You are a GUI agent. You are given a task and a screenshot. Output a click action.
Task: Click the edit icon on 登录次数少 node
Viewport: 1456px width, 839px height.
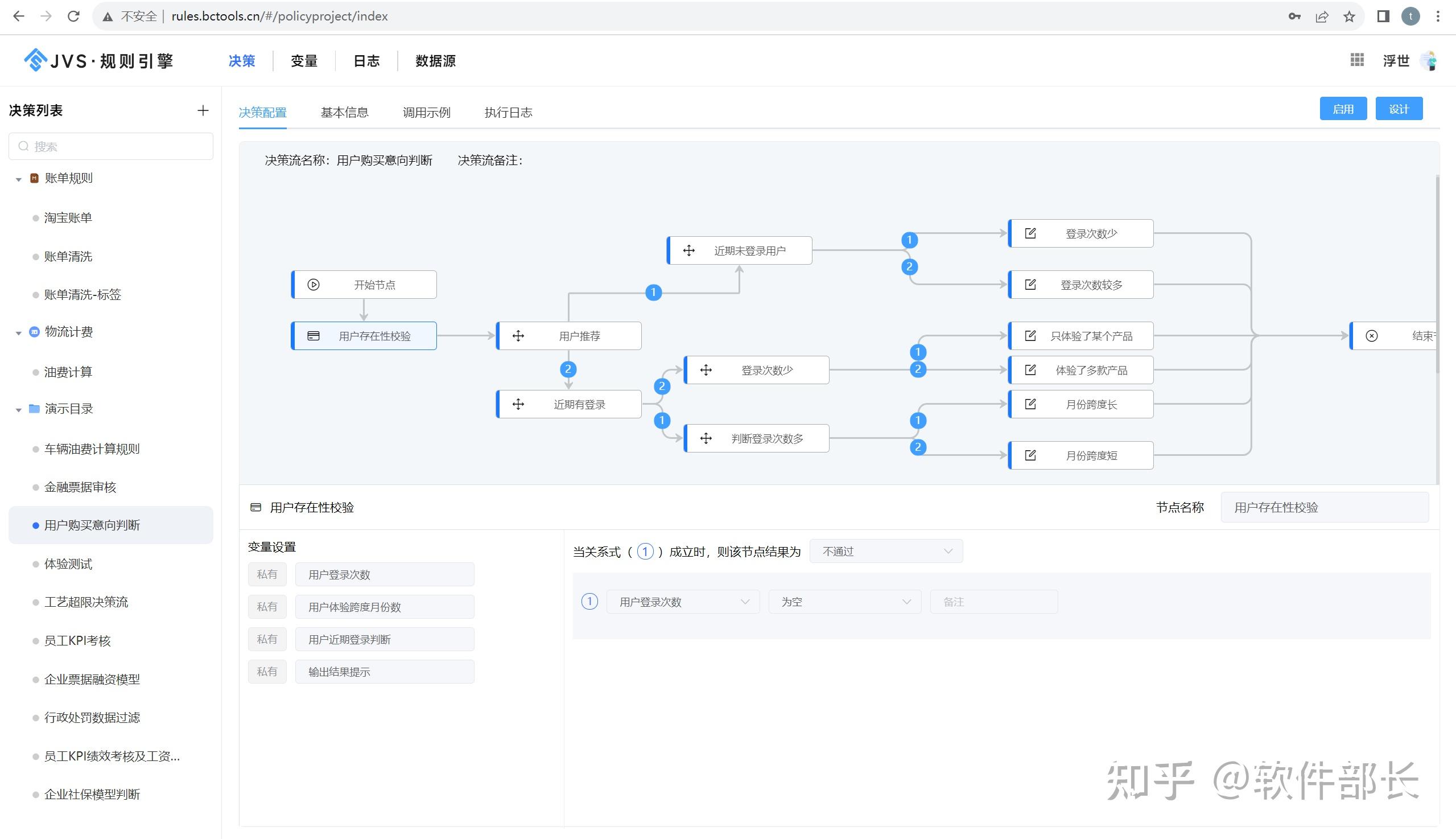pos(1030,233)
